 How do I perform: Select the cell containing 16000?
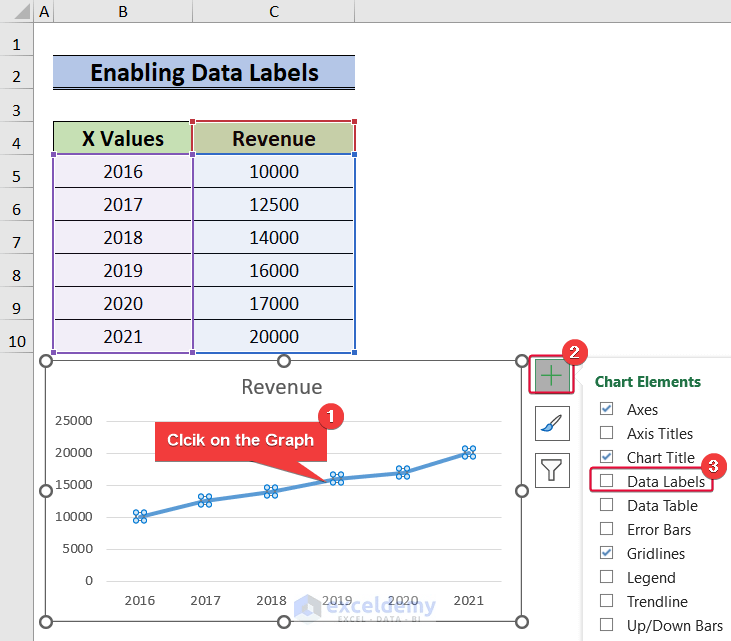coord(274,270)
